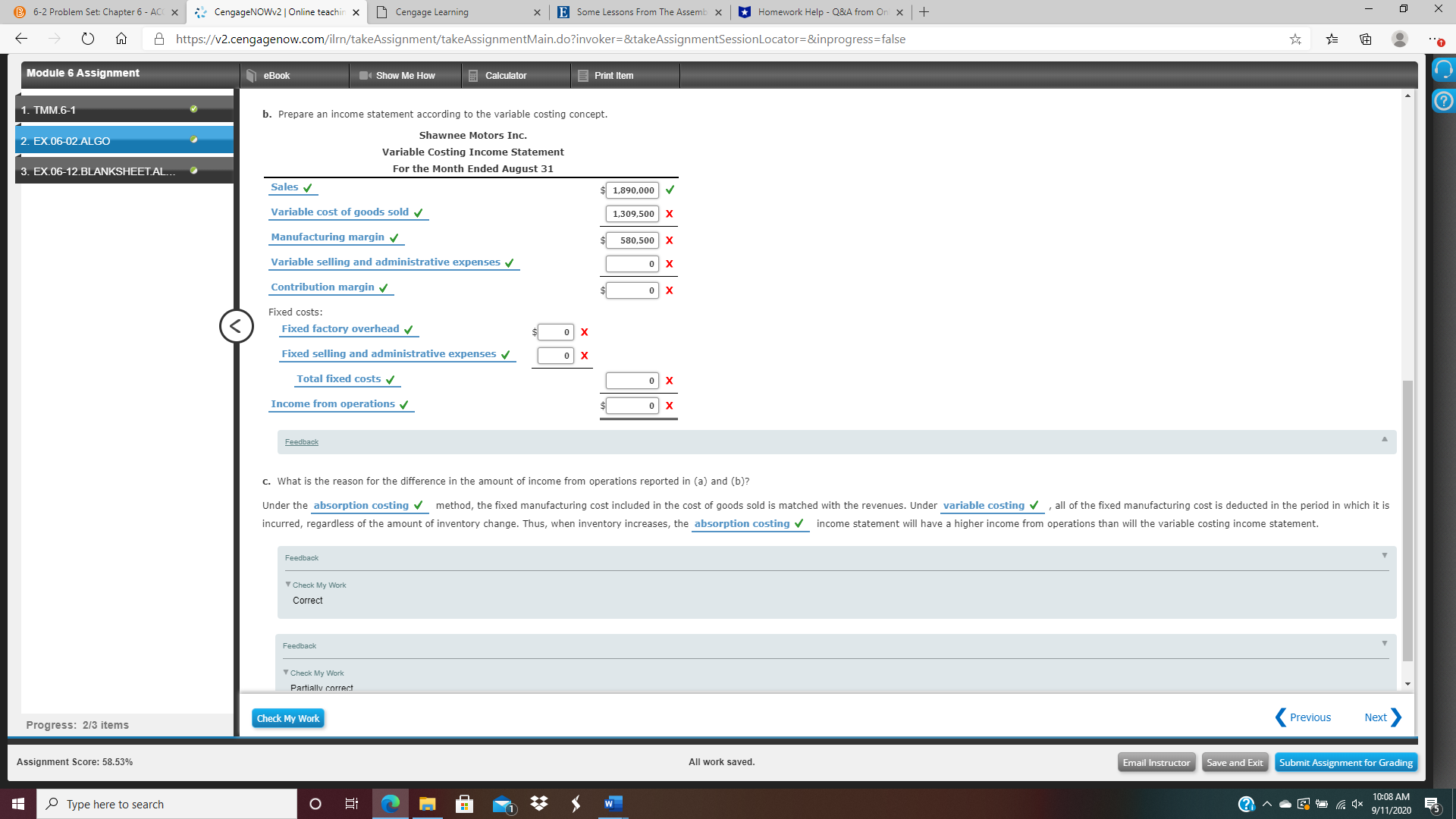Expand the Feedback section under part c

coord(1385,554)
